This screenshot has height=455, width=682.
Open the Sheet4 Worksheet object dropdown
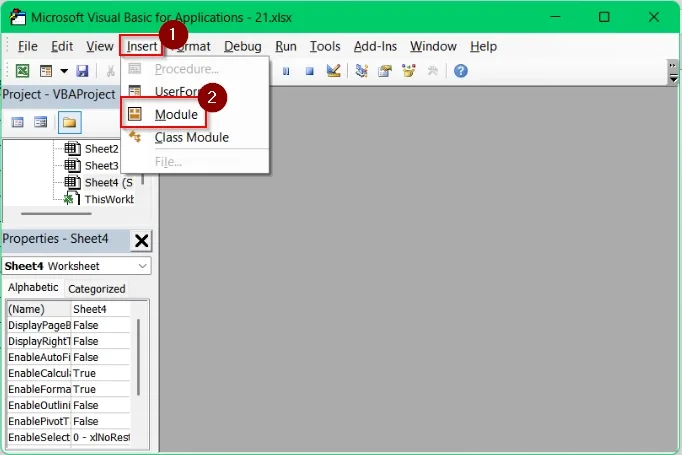coord(142,266)
